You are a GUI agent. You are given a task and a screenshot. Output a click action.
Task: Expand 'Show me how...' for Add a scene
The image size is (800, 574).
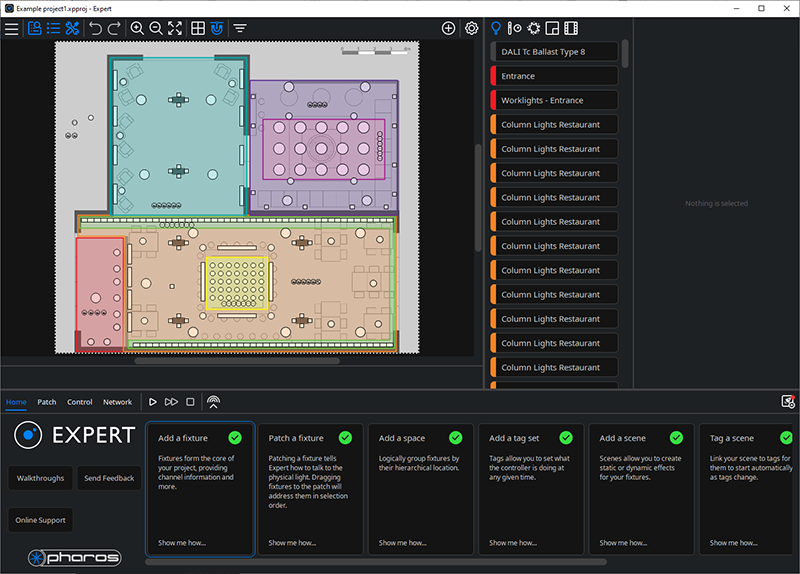coord(624,543)
